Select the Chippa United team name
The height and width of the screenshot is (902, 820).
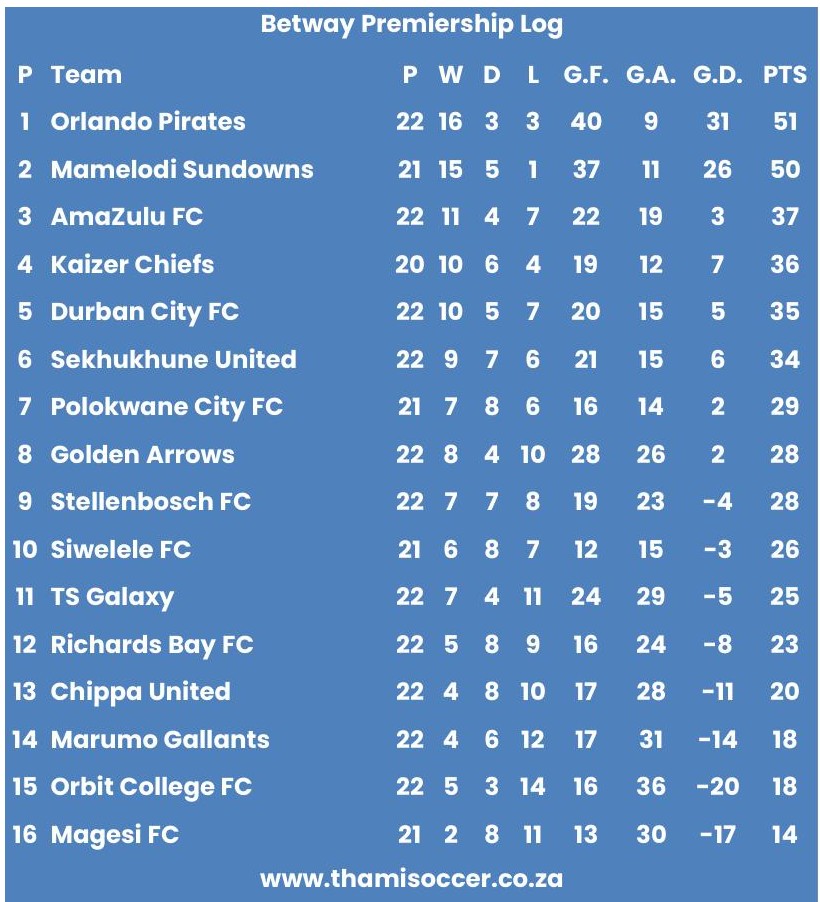pos(140,692)
